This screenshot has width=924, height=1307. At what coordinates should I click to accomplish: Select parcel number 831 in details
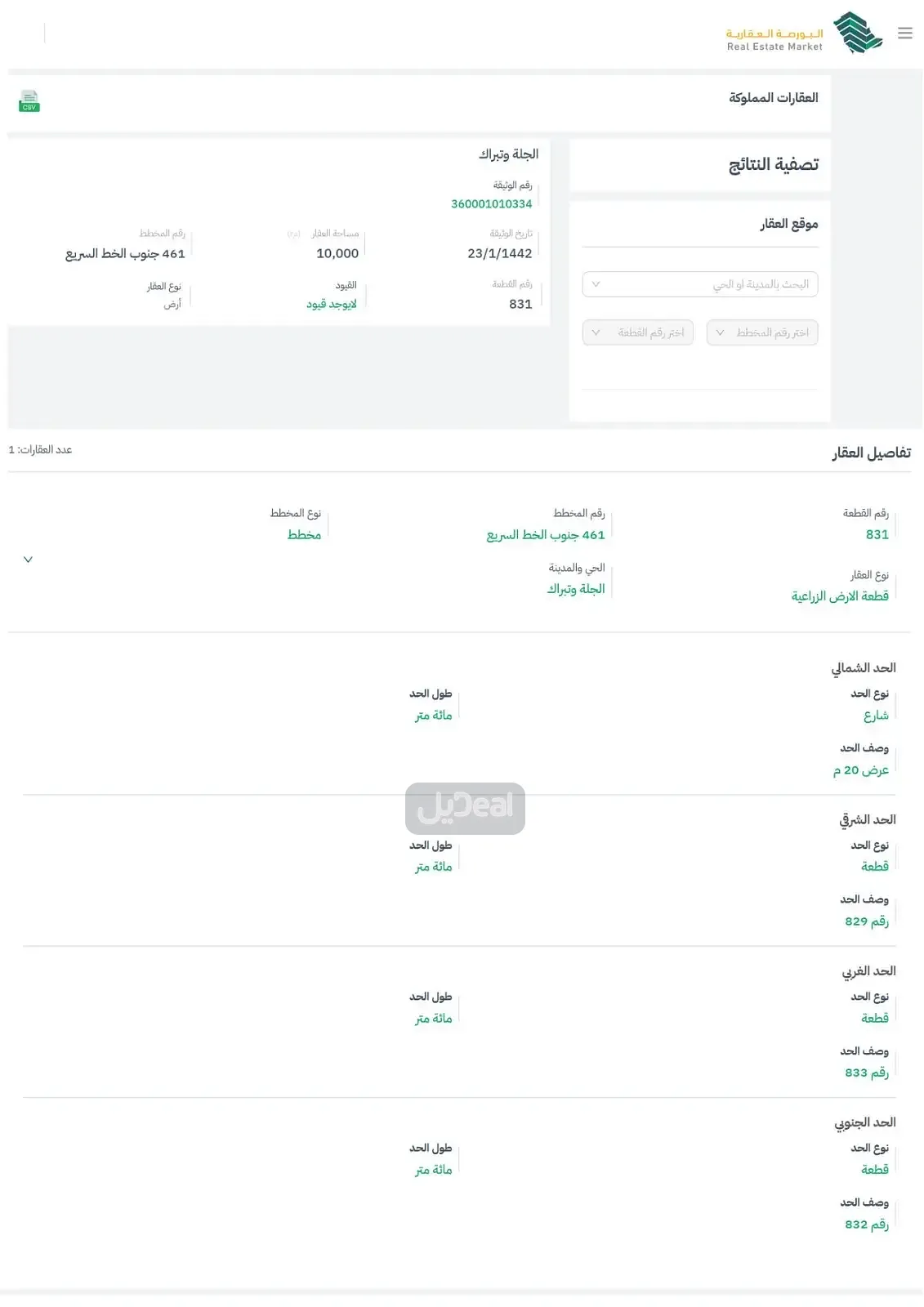click(877, 534)
